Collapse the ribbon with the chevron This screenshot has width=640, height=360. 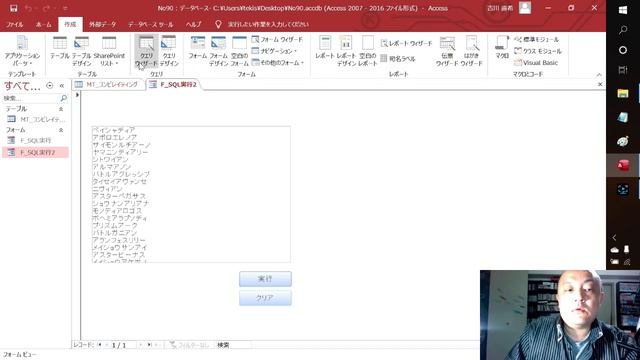click(599, 74)
